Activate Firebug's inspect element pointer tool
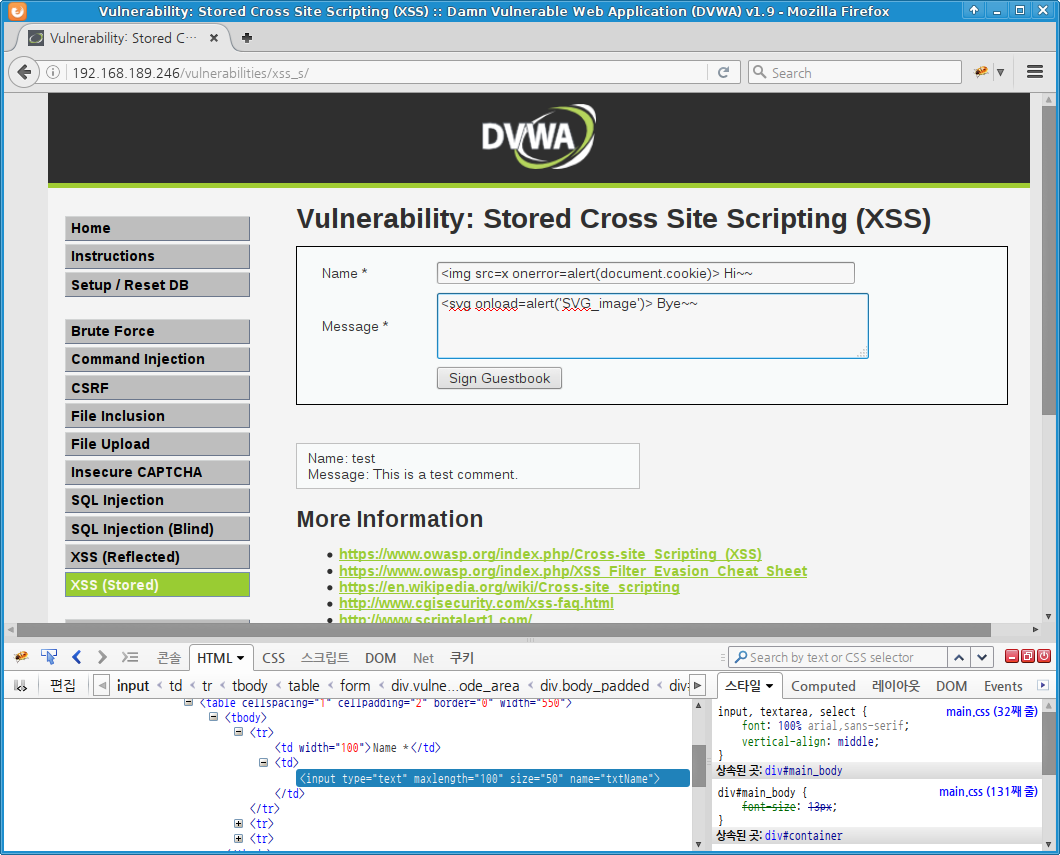Viewport: 1060px width, 855px height. pos(49,657)
